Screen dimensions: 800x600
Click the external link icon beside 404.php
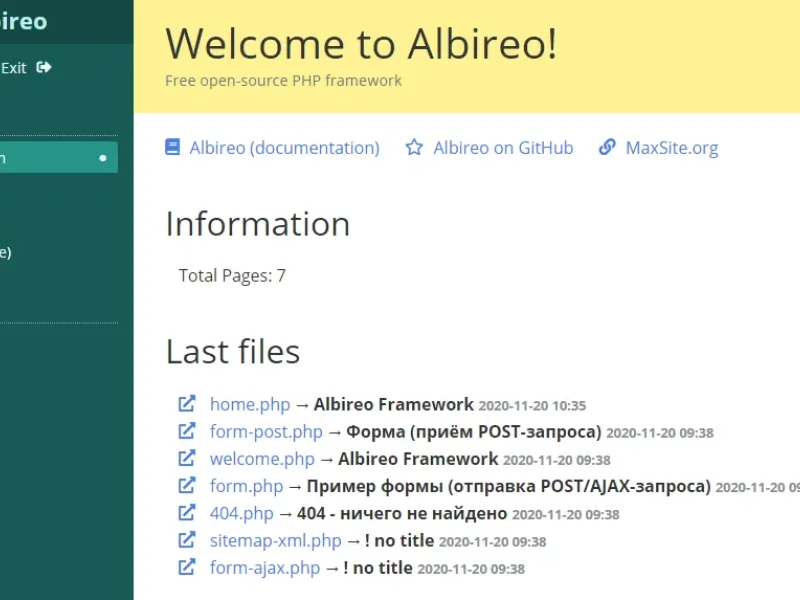186,513
